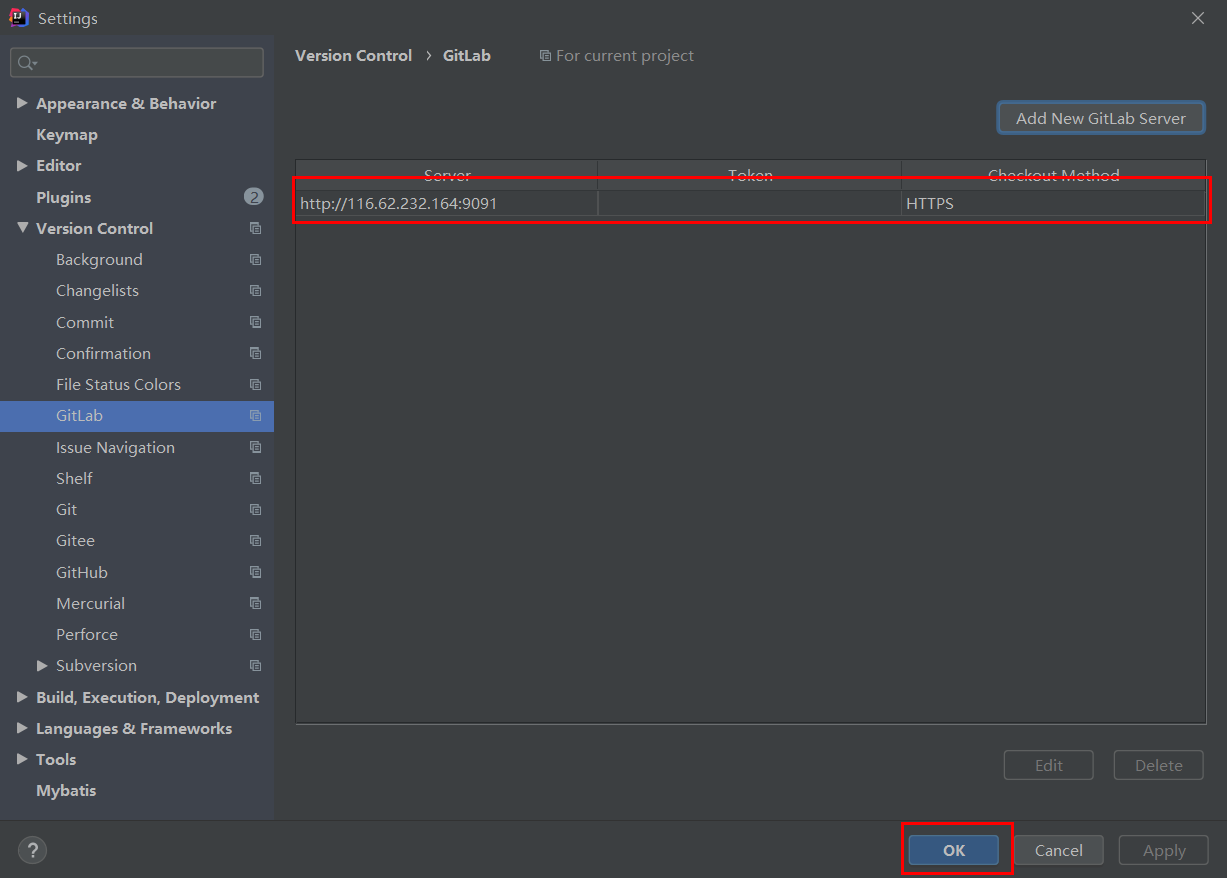Click the magnifier icon in the search box
This screenshot has width=1227, height=878.
pyautogui.click(x=27, y=63)
